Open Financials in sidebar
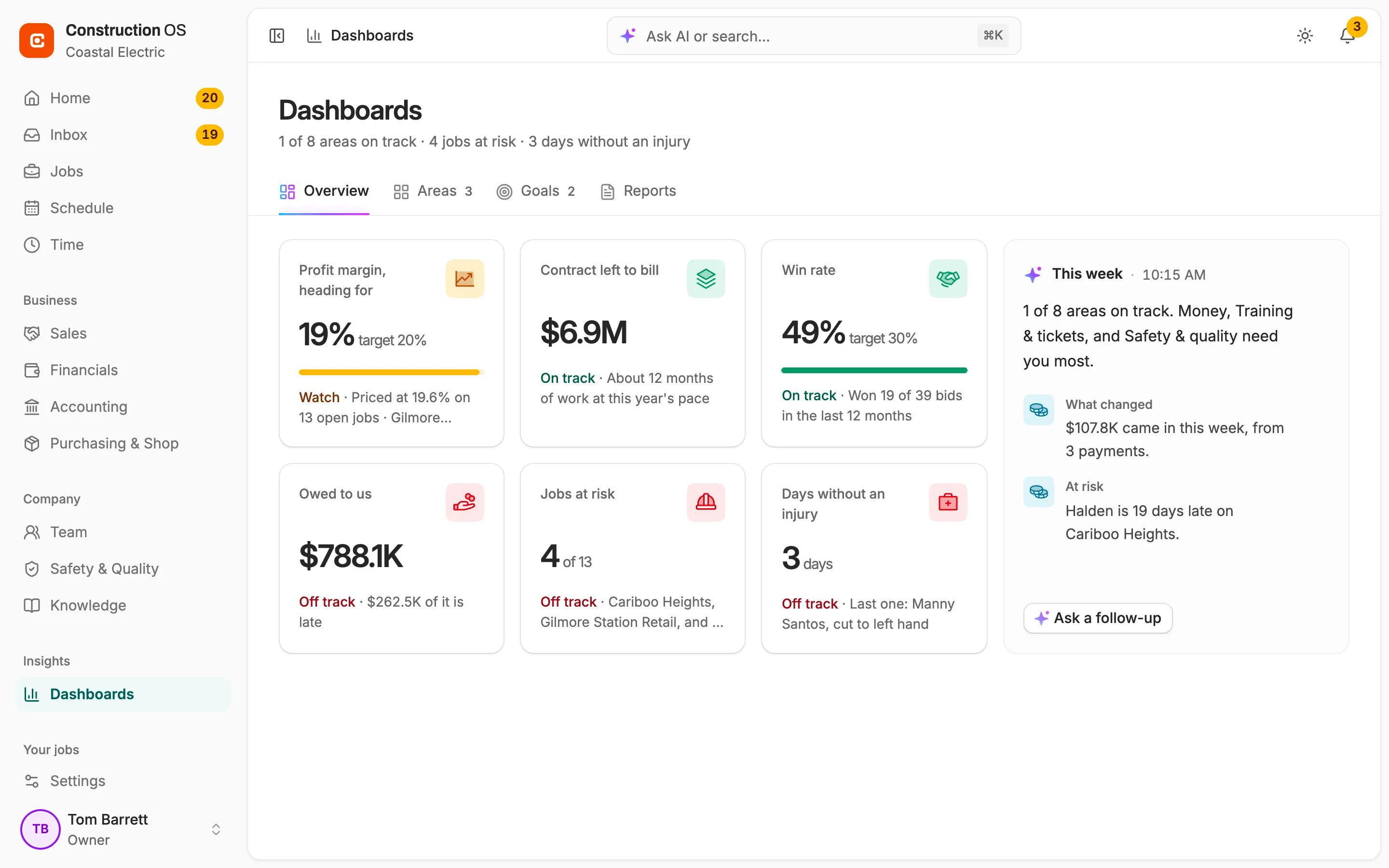Screen dimensions: 1389x868 (123, 370)
